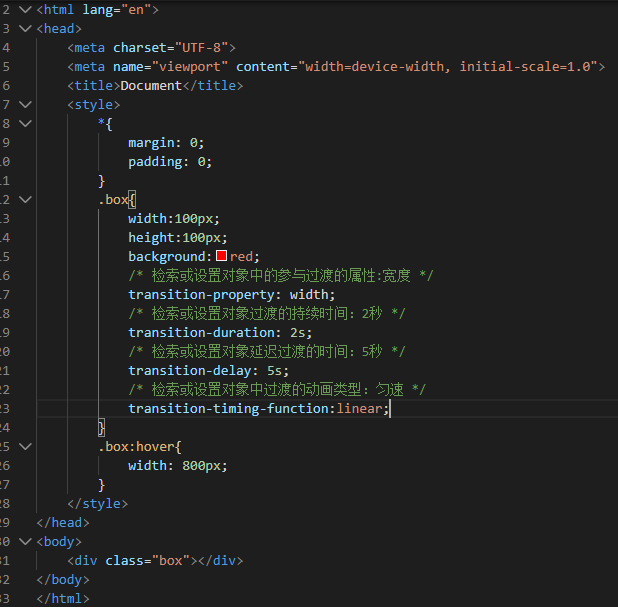Viewport: 618px width, 607px height.
Task: Click the linear value text
Action: (x=359, y=408)
